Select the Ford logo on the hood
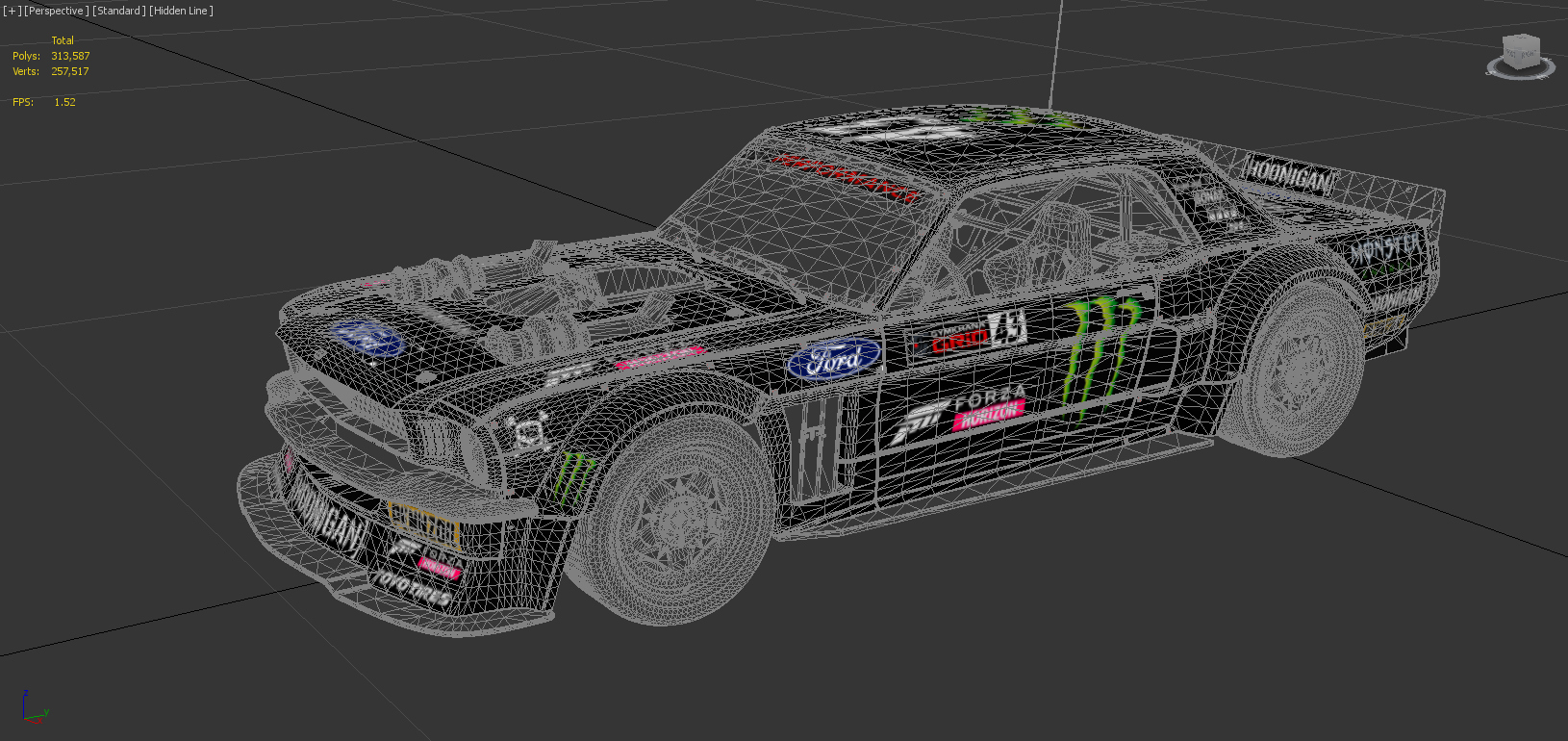The height and width of the screenshot is (741, 1568). pyautogui.click(x=367, y=340)
